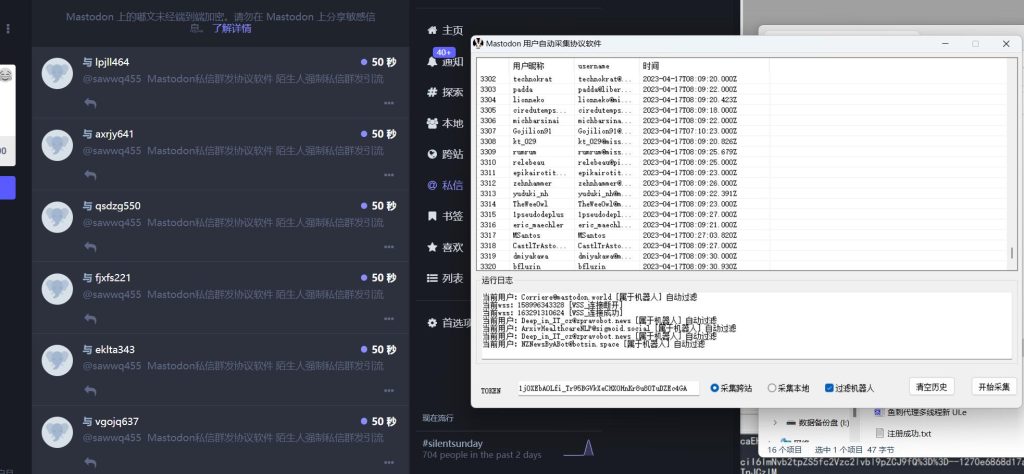
Task: Click reply arrow under lpjll464 message
Action: pos(90,104)
